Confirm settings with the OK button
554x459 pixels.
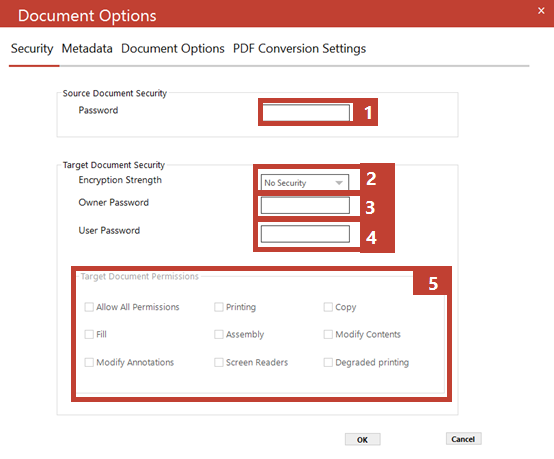click(x=363, y=440)
